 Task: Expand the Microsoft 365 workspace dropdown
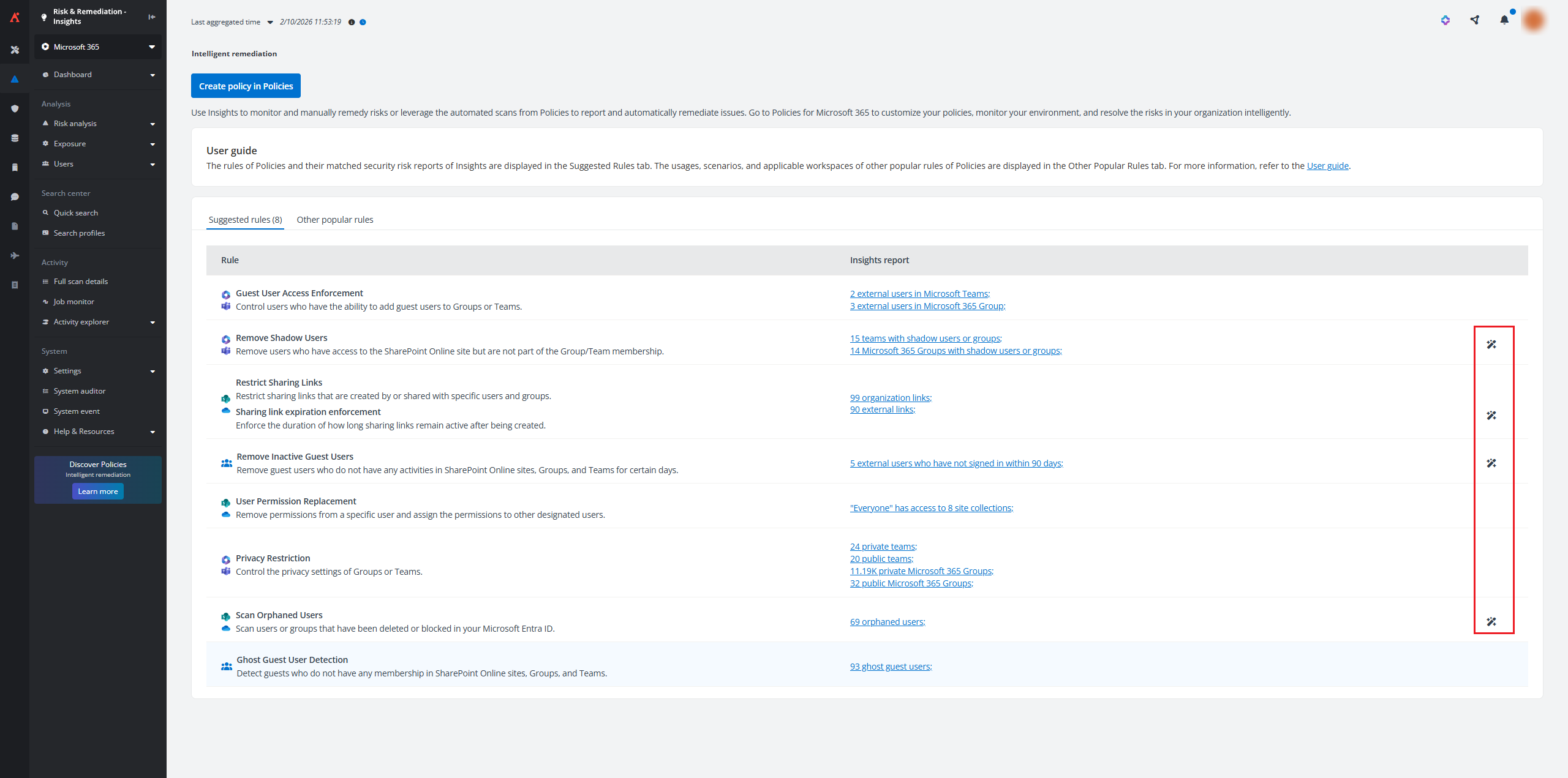coord(151,47)
